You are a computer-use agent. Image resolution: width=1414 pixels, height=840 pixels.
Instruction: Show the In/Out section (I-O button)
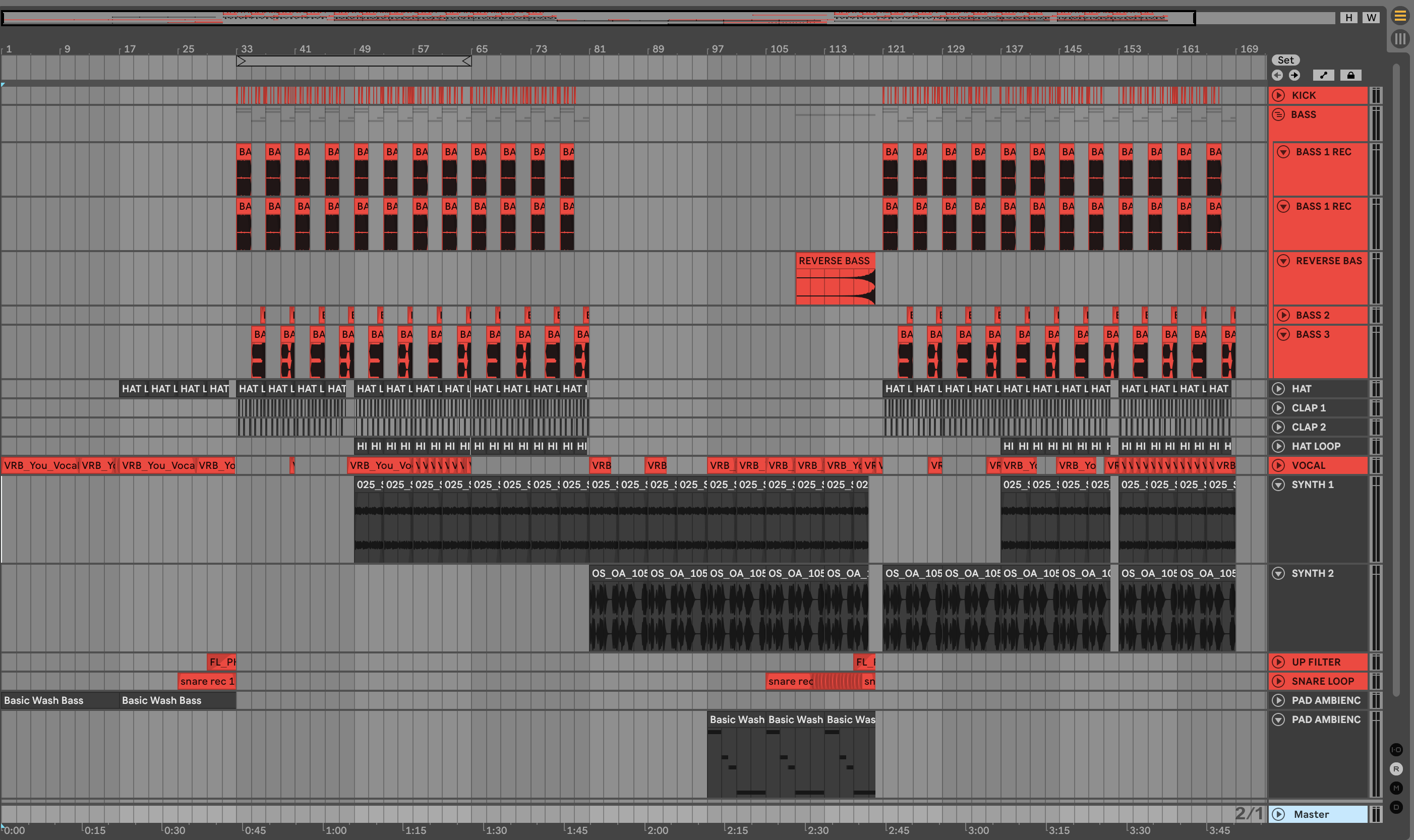tap(1396, 750)
